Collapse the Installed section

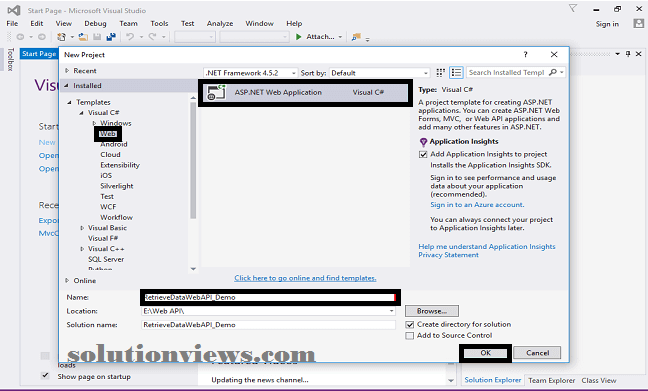point(66,86)
